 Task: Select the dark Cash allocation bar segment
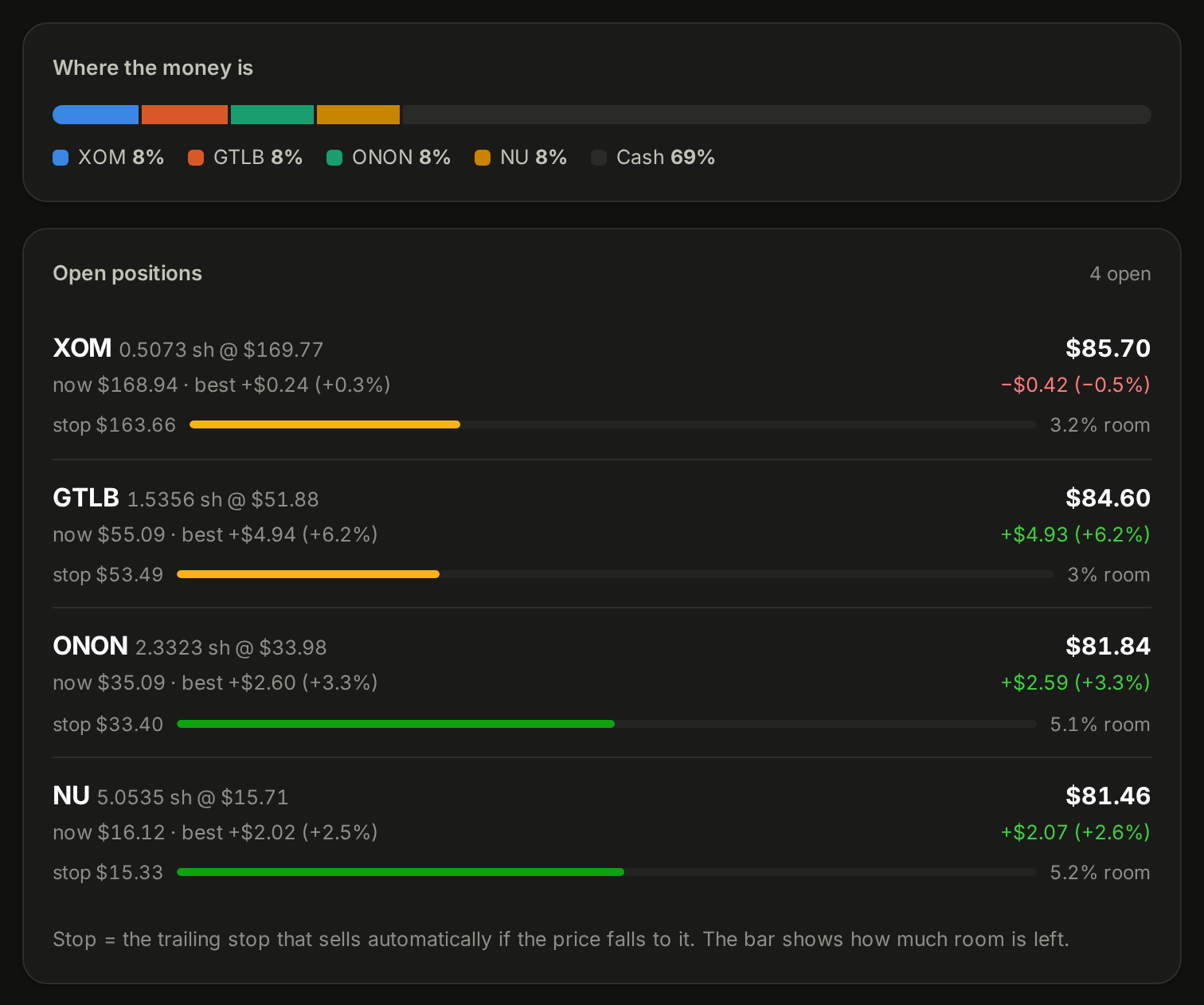[777, 115]
